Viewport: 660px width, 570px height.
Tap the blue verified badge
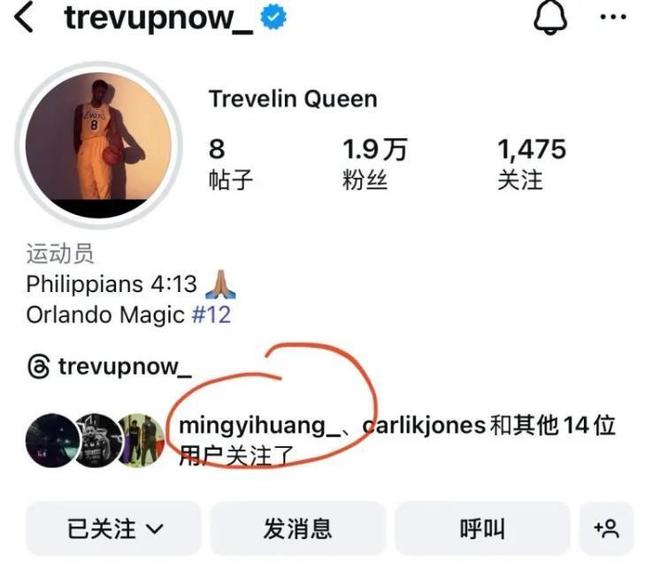tap(273, 17)
